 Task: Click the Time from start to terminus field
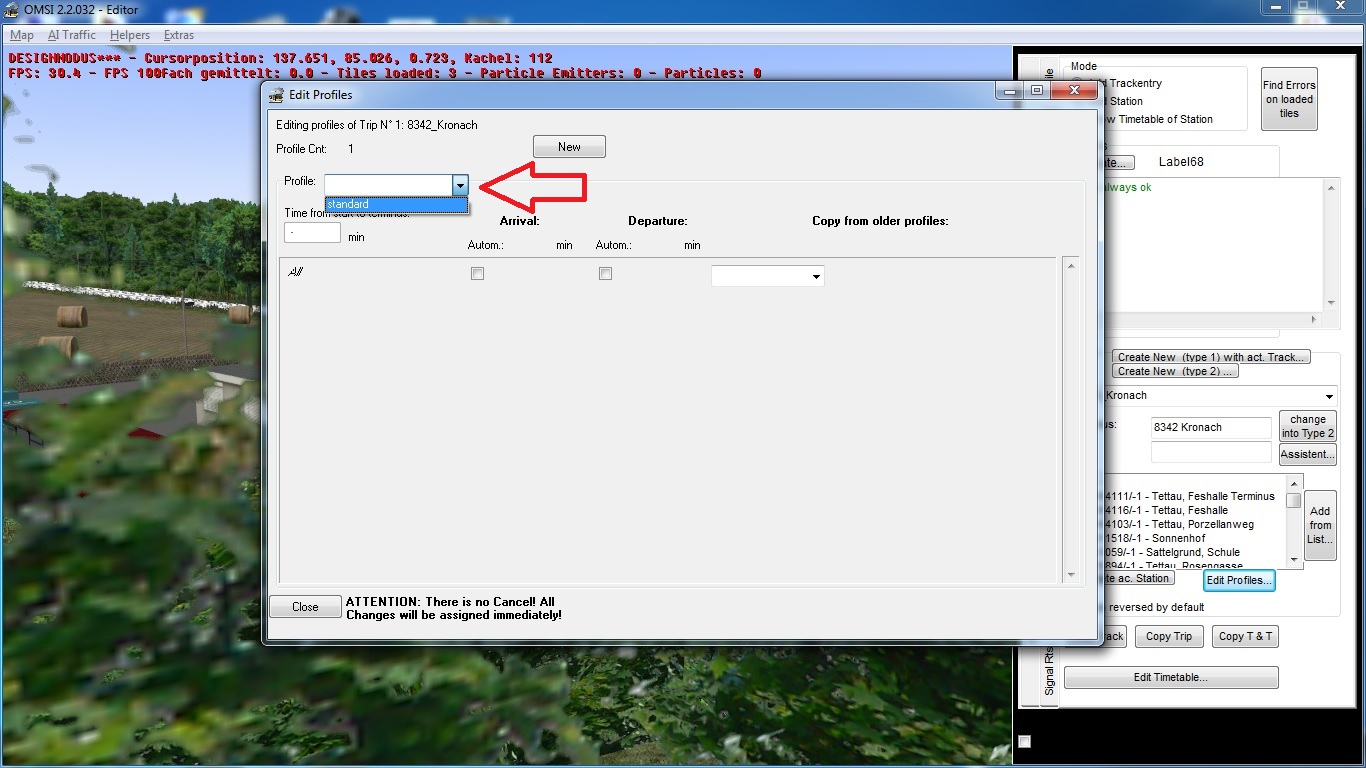[x=313, y=233]
